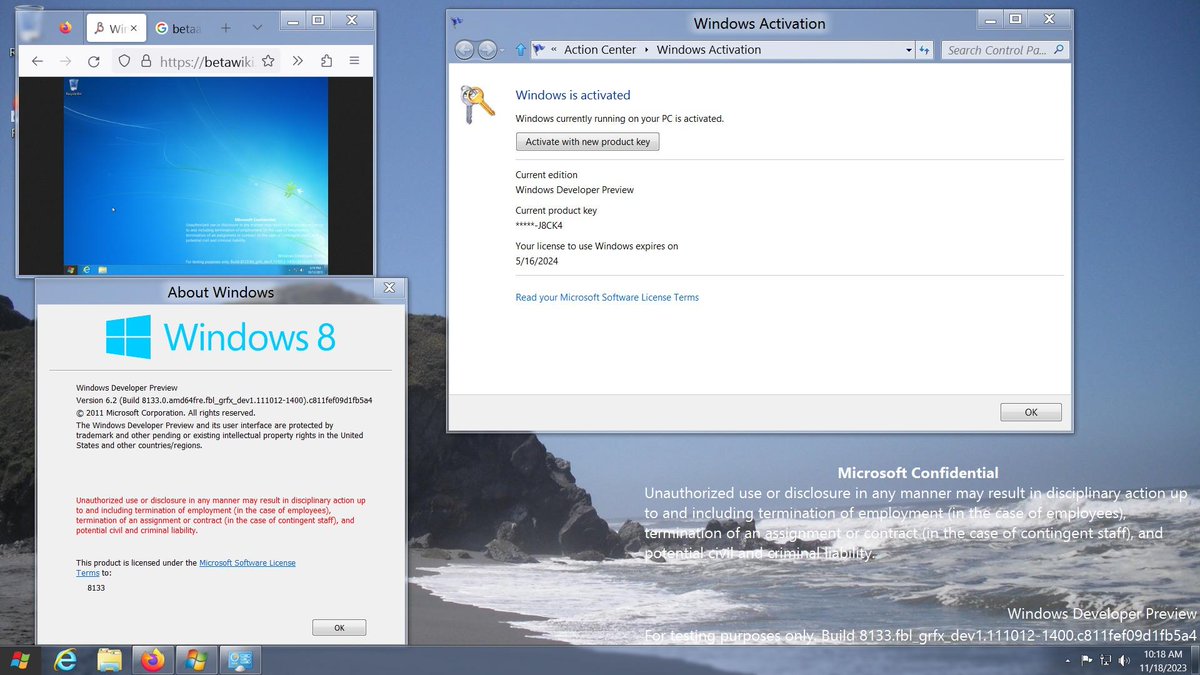The height and width of the screenshot is (675, 1200).
Task: Open Read your Microsoft Software License Terms
Action: click(607, 297)
